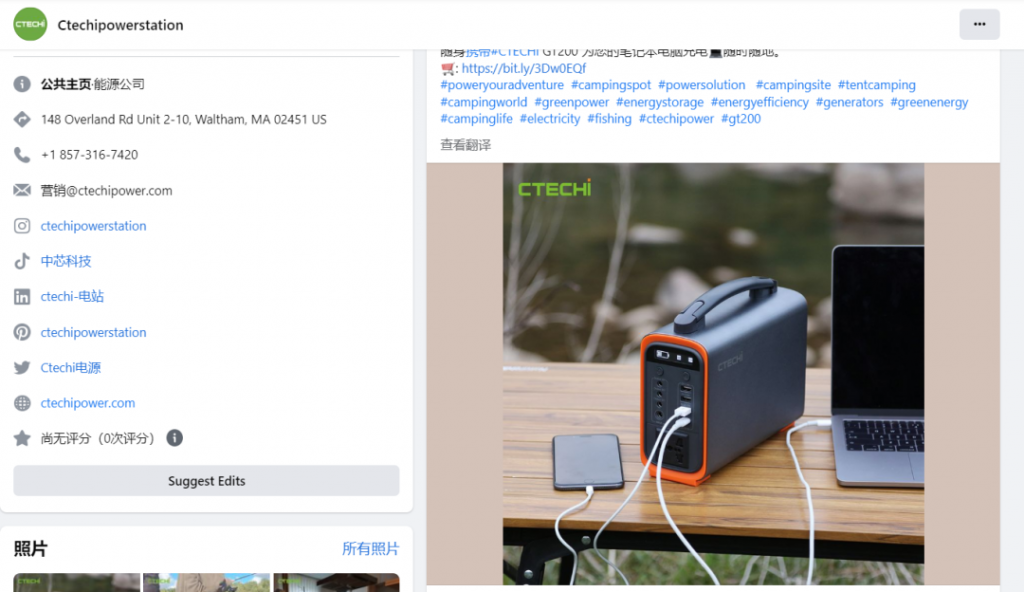The image size is (1024, 592).
Task: Click 查看翻译 to see translation
Action: (x=466, y=145)
